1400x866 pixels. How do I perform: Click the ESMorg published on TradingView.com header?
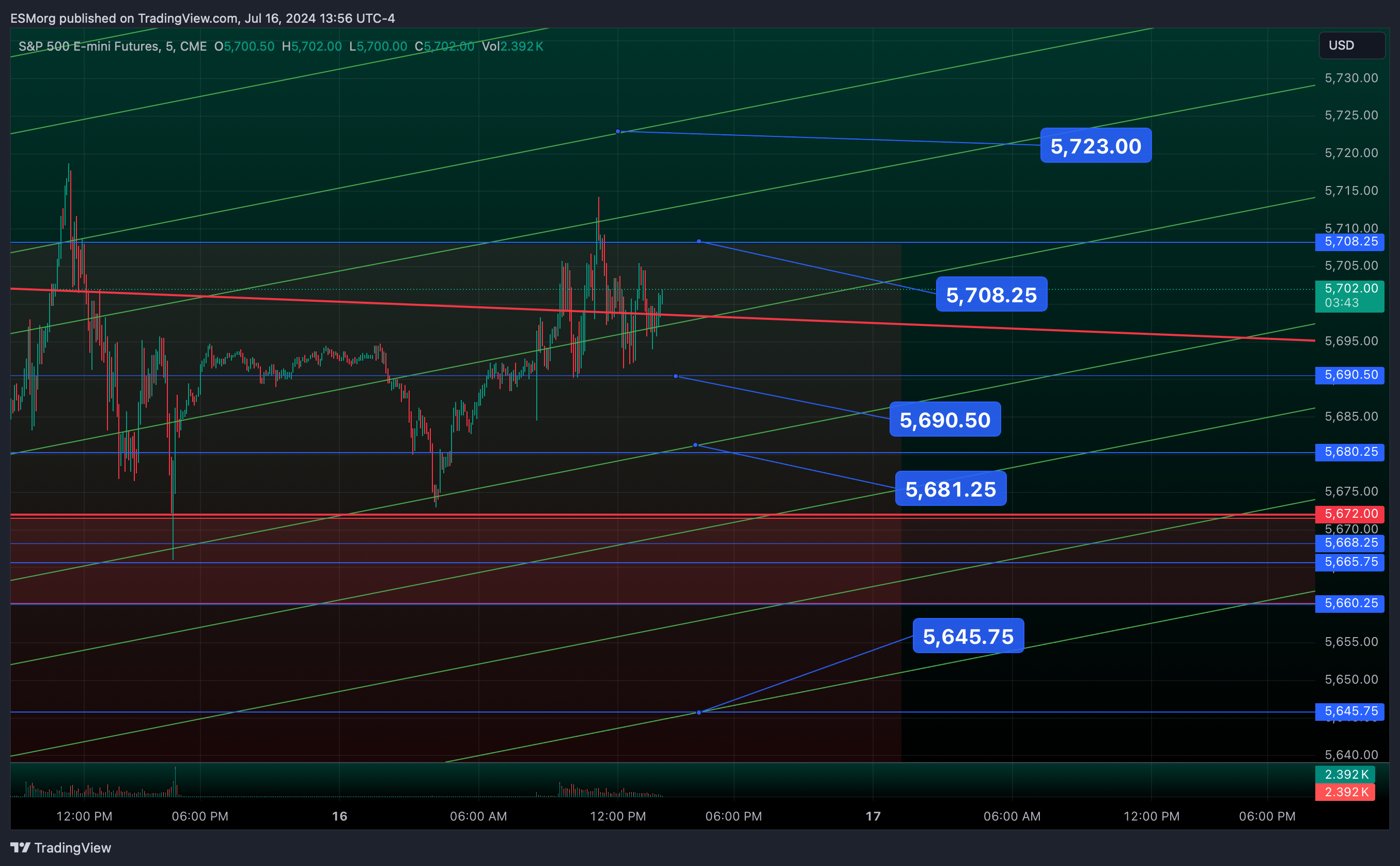(203, 18)
